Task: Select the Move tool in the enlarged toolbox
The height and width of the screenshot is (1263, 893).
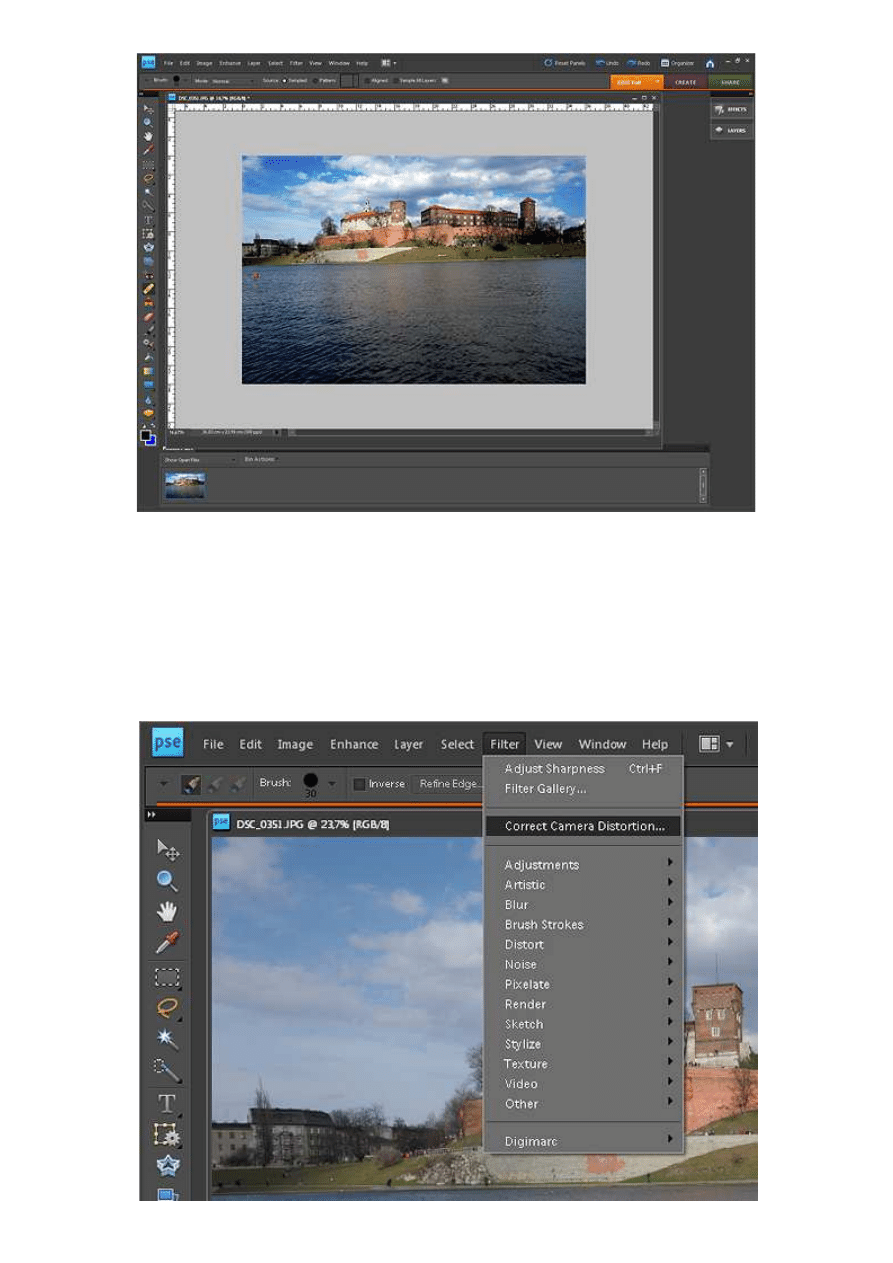Action: coord(167,849)
